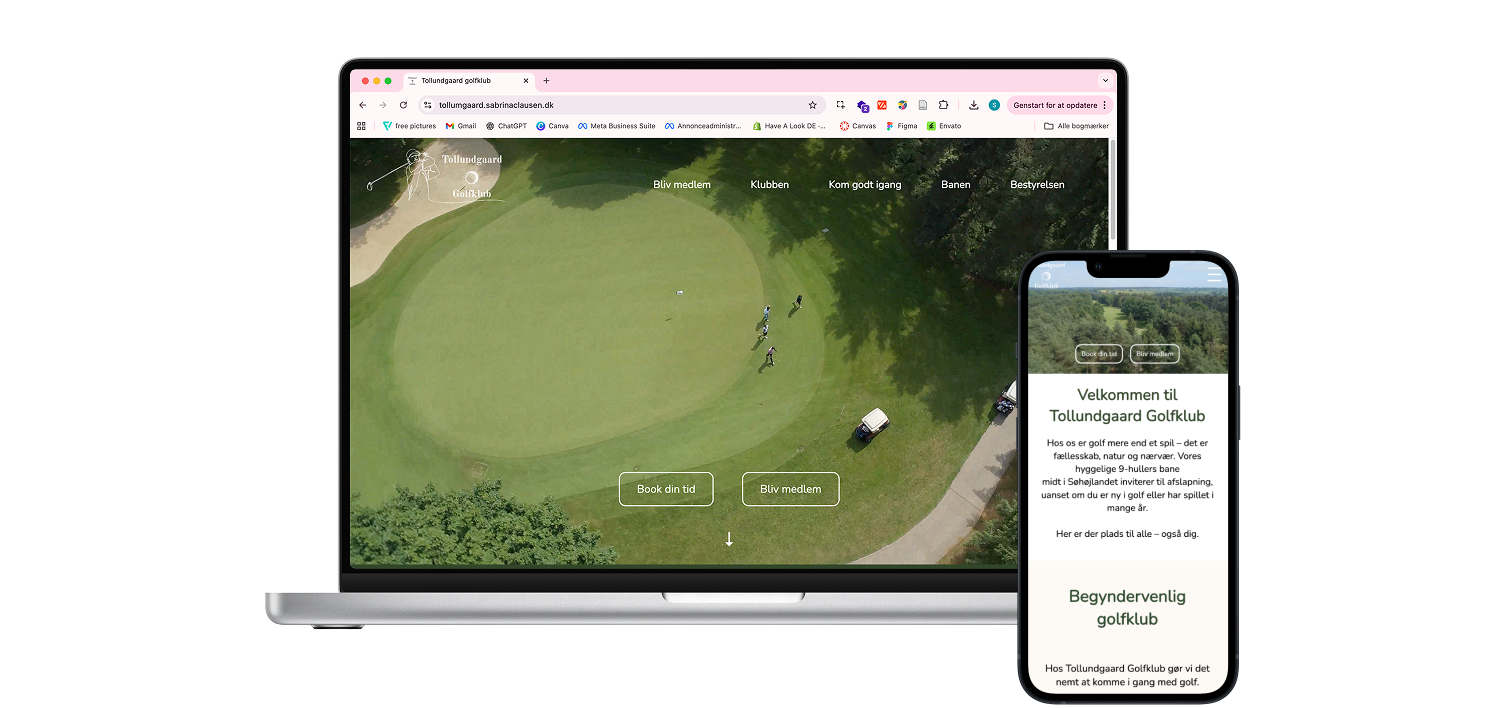Open the profile avatar in the toolbar

click(x=994, y=105)
